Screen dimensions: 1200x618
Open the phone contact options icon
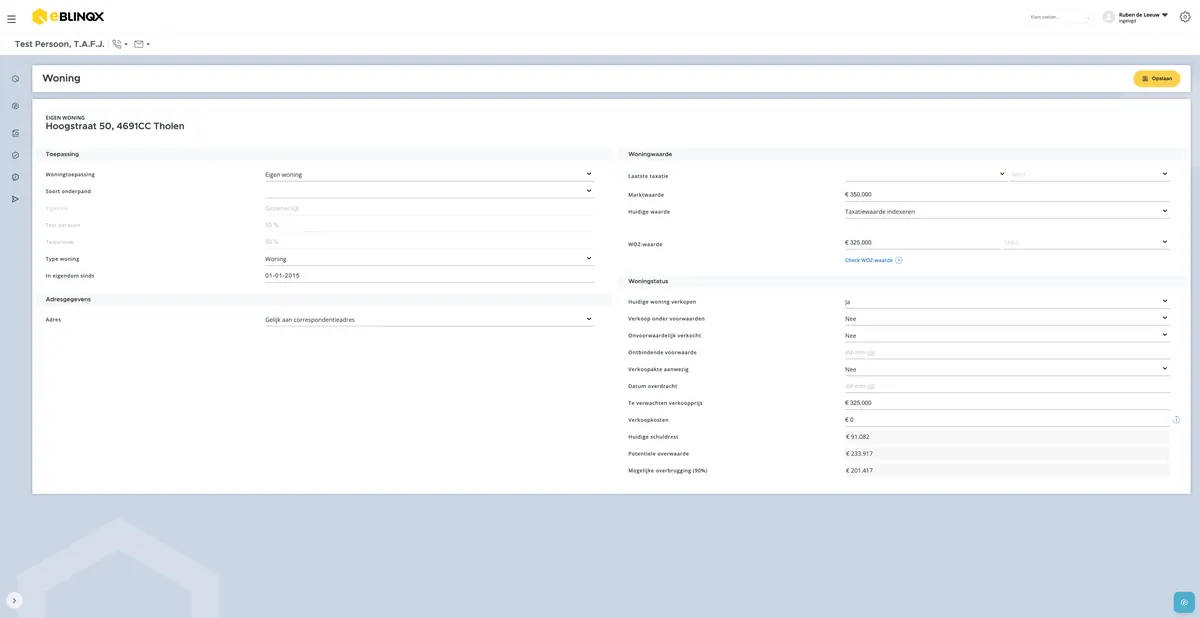coord(118,44)
